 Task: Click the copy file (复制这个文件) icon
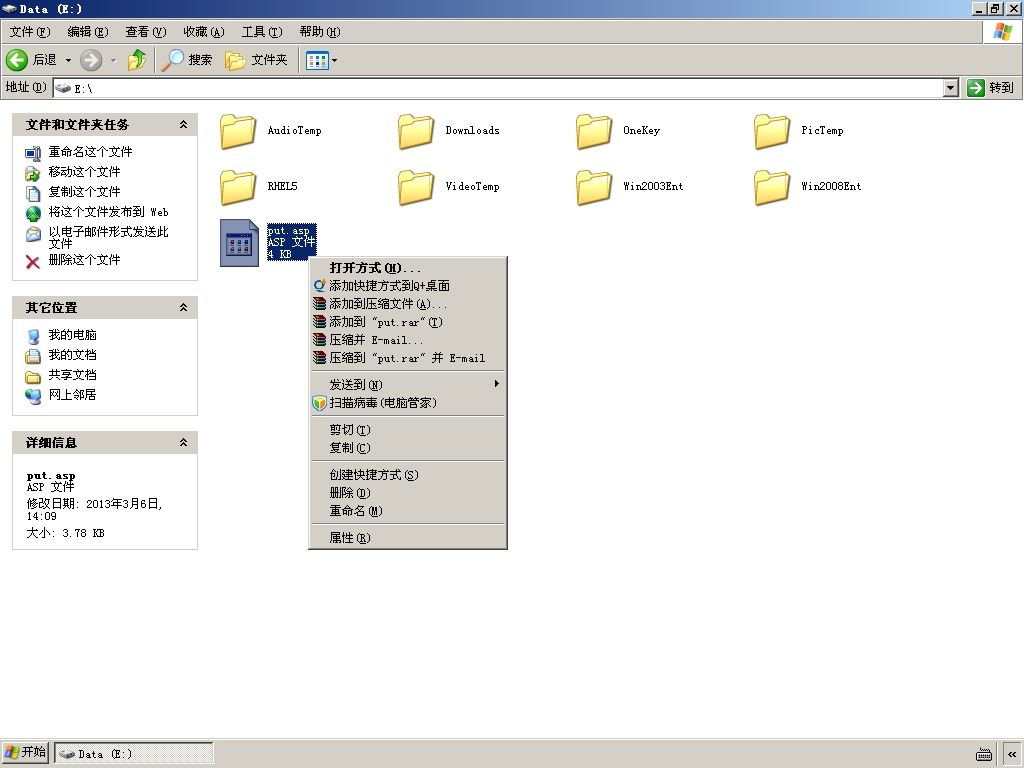[x=33, y=193]
